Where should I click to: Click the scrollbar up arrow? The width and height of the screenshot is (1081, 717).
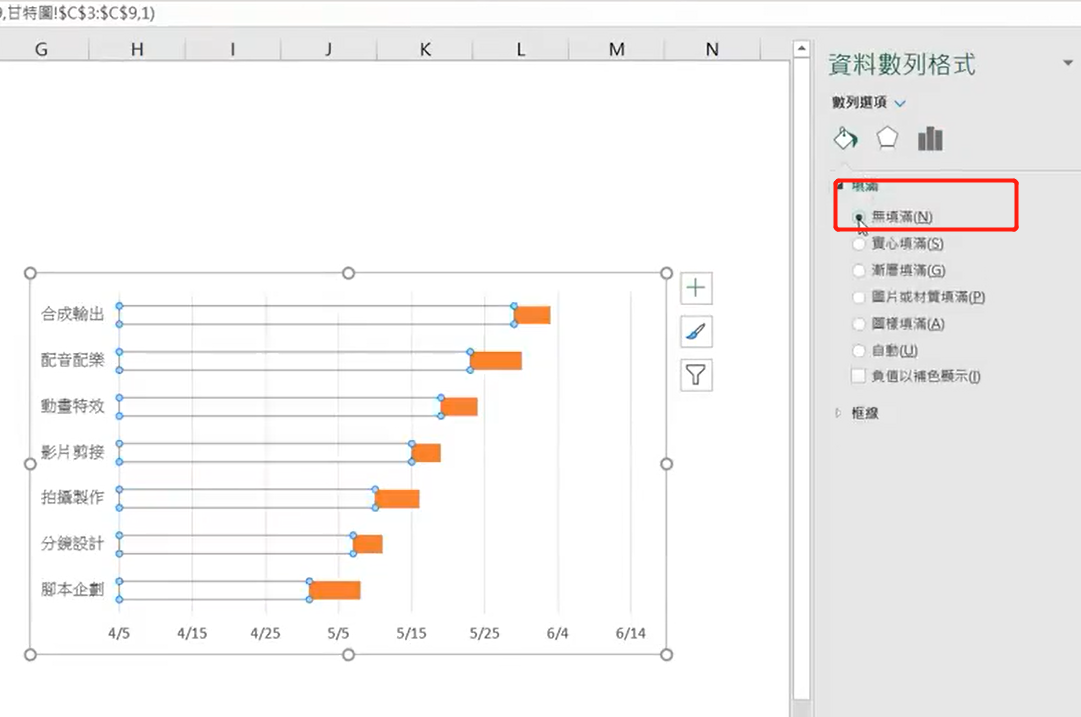point(801,49)
